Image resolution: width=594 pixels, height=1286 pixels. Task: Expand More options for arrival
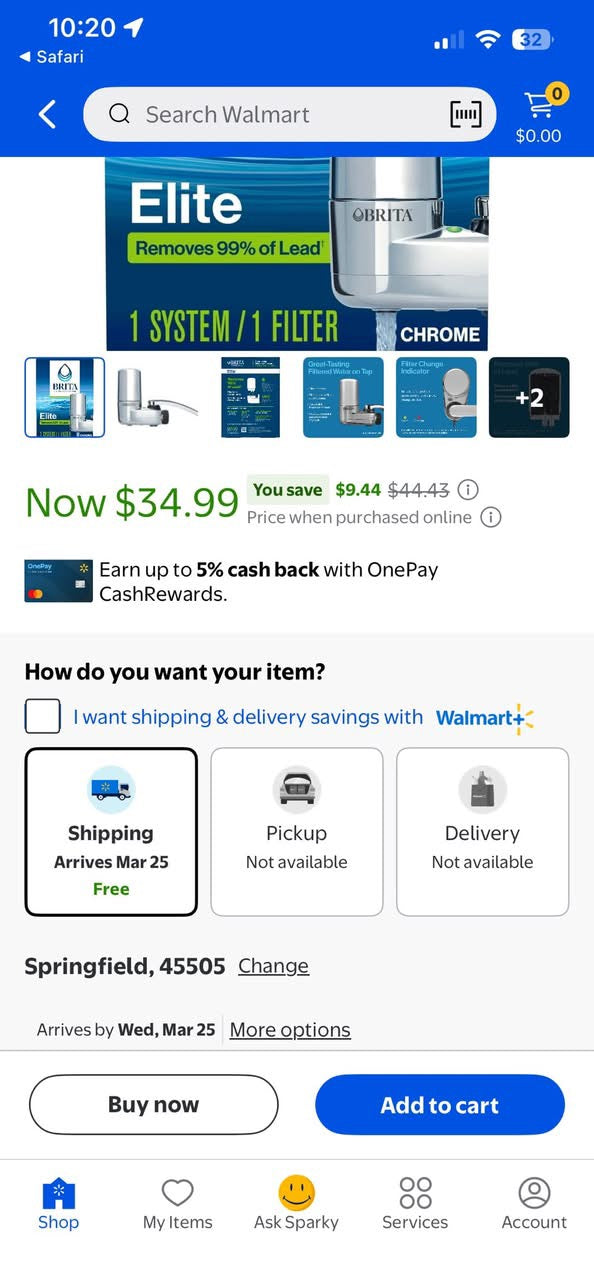[290, 1030]
